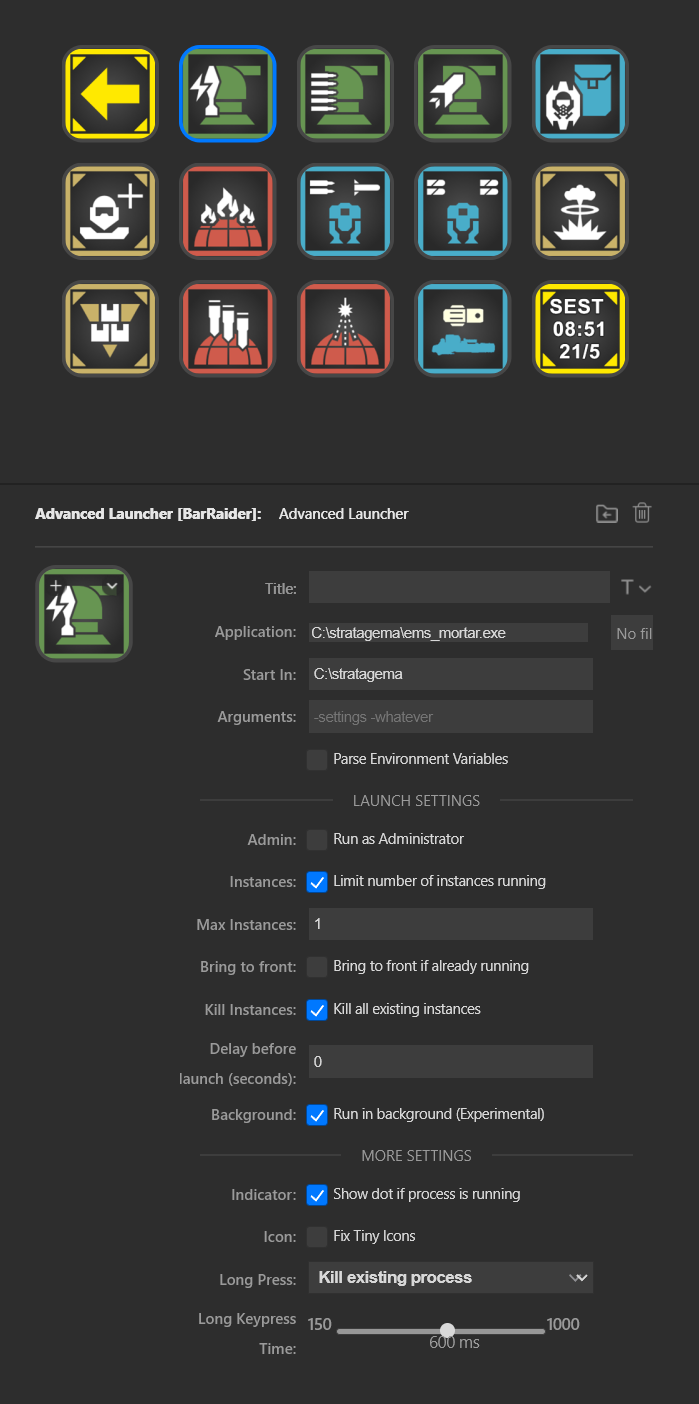Uncheck Kill all existing instances
This screenshot has height=1404, width=699.
(x=317, y=1010)
